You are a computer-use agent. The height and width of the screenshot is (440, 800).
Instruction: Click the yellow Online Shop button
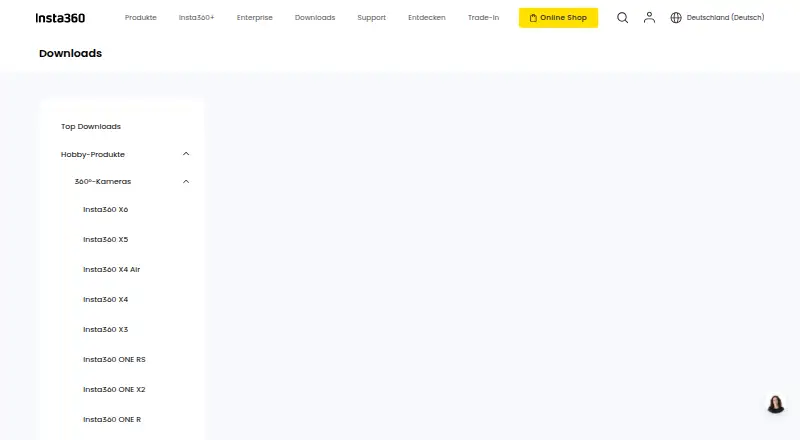pyautogui.click(x=558, y=18)
